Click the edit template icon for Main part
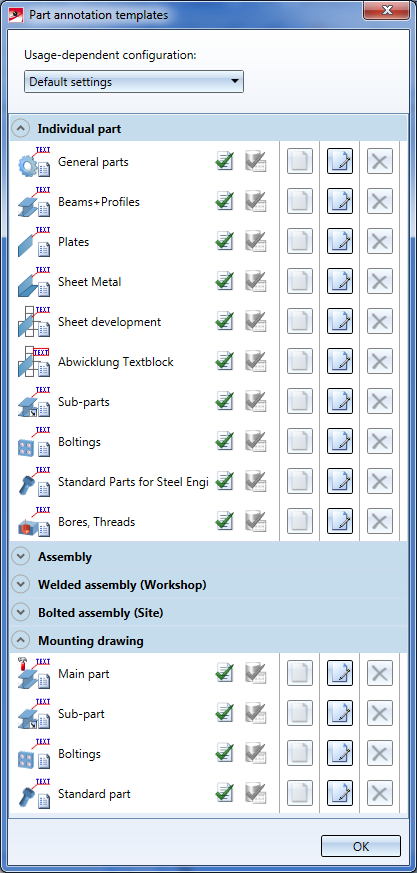 pos(340,674)
